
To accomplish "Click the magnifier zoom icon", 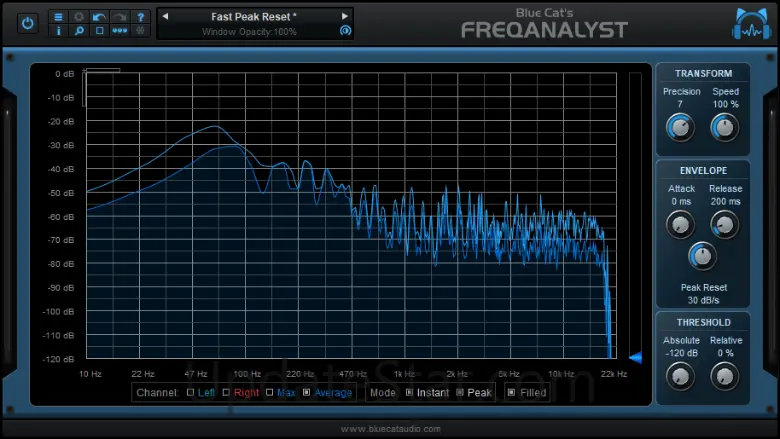I will pyautogui.click(x=79, y=31).
